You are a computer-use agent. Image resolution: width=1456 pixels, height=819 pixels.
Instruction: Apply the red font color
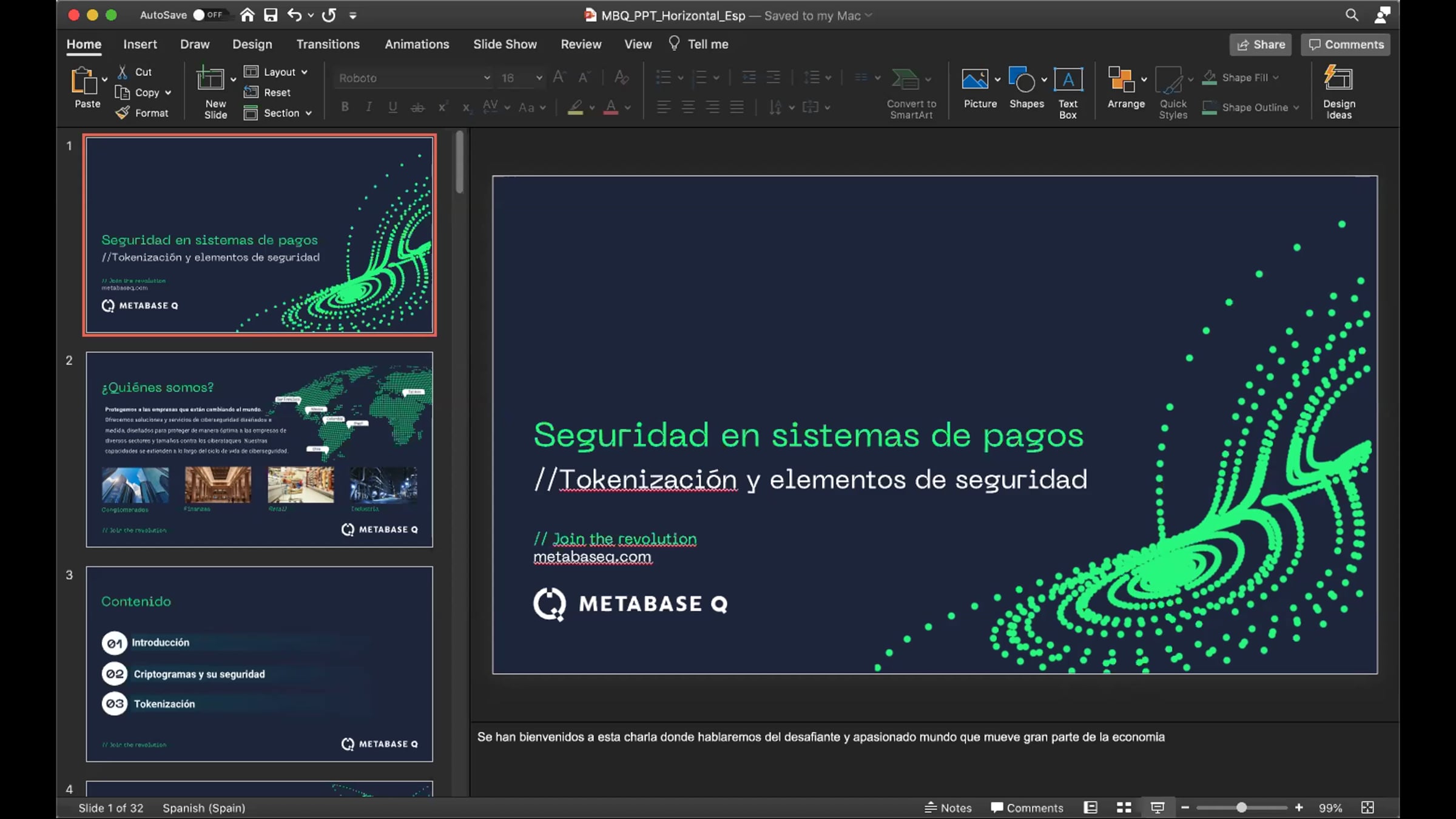pos(611,107)
